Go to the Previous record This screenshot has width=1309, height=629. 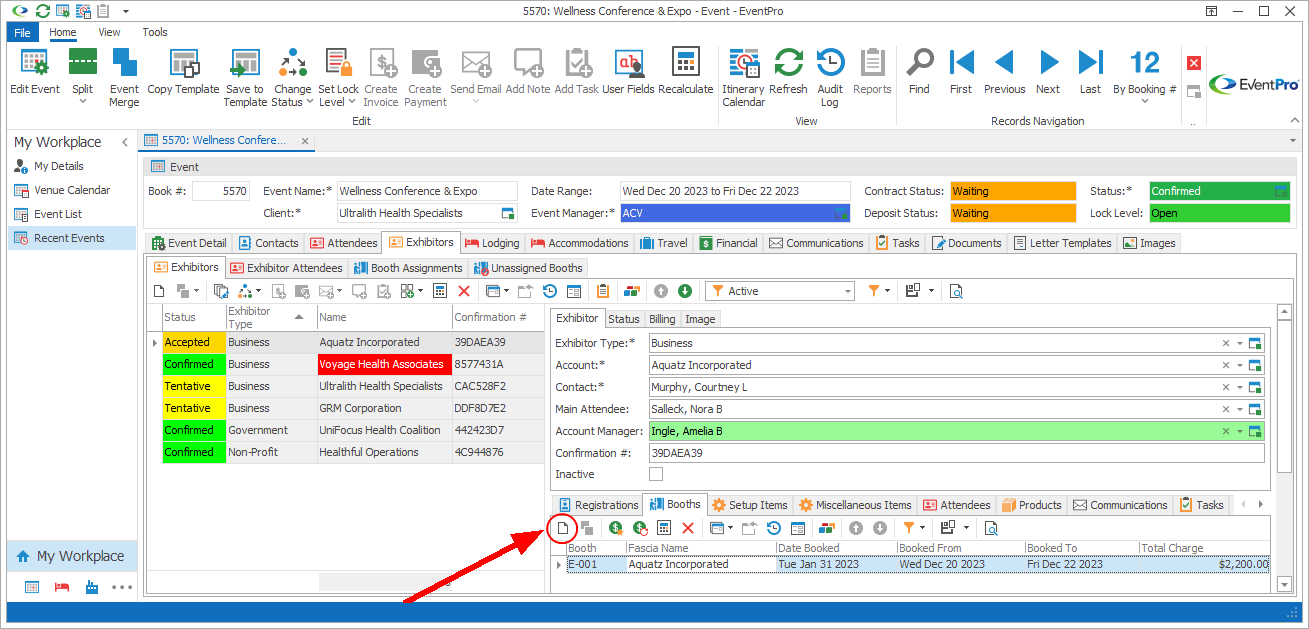point(1004,72)
